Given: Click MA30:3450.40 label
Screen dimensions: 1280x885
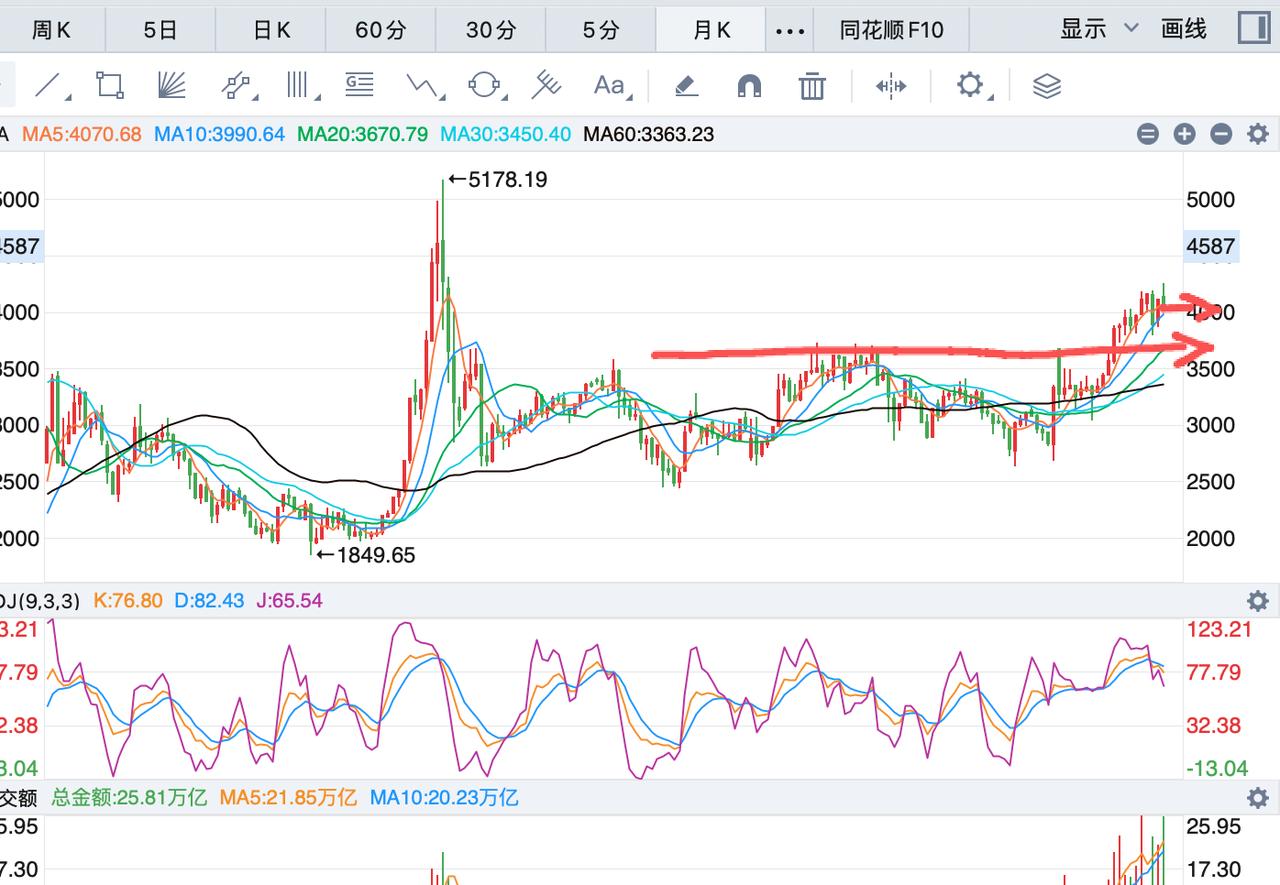Looking at the screenshot, I should 506,134.
